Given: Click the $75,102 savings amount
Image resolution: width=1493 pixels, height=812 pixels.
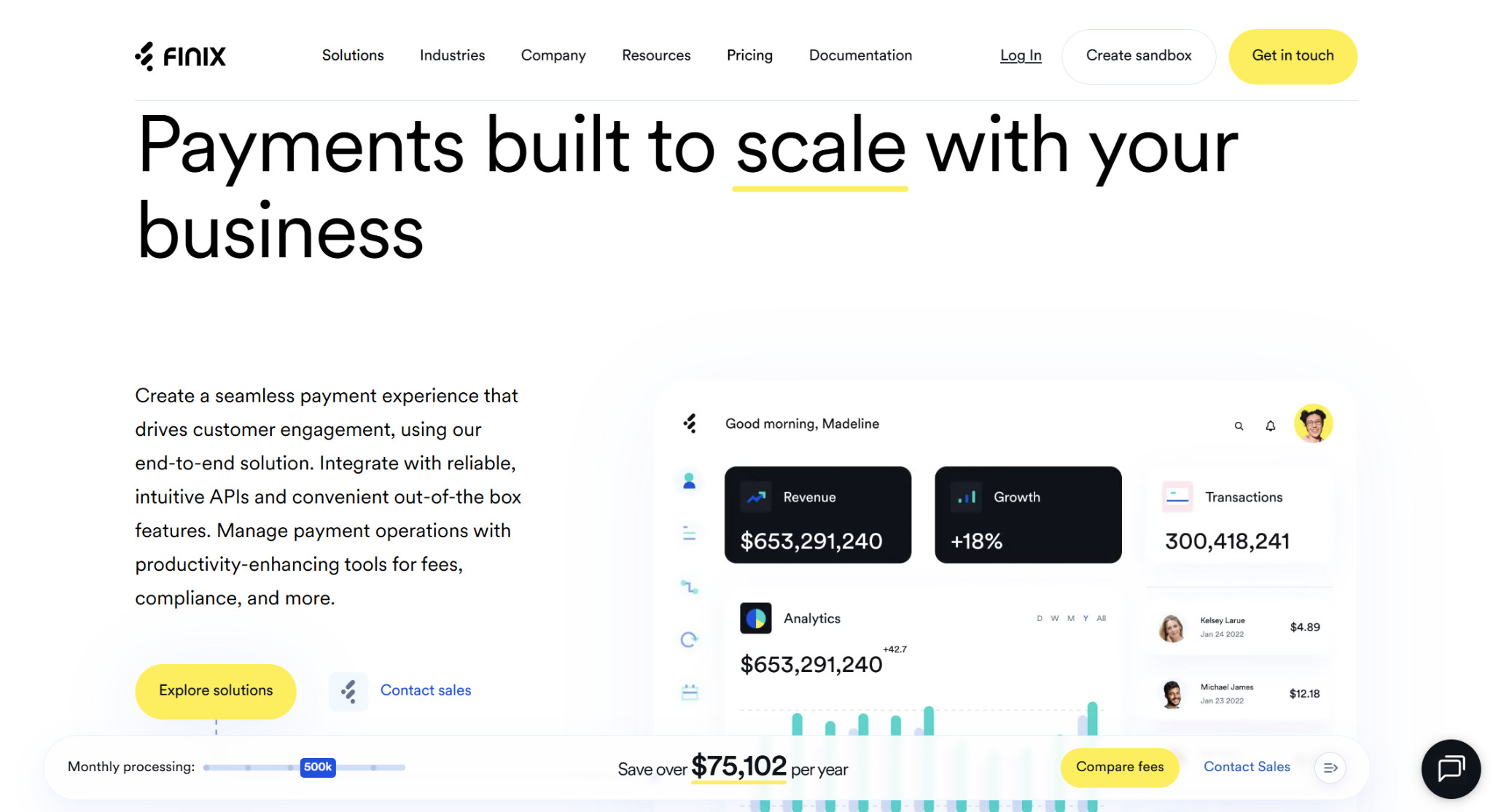Looking at the screenshot, I should coord(738,766).
